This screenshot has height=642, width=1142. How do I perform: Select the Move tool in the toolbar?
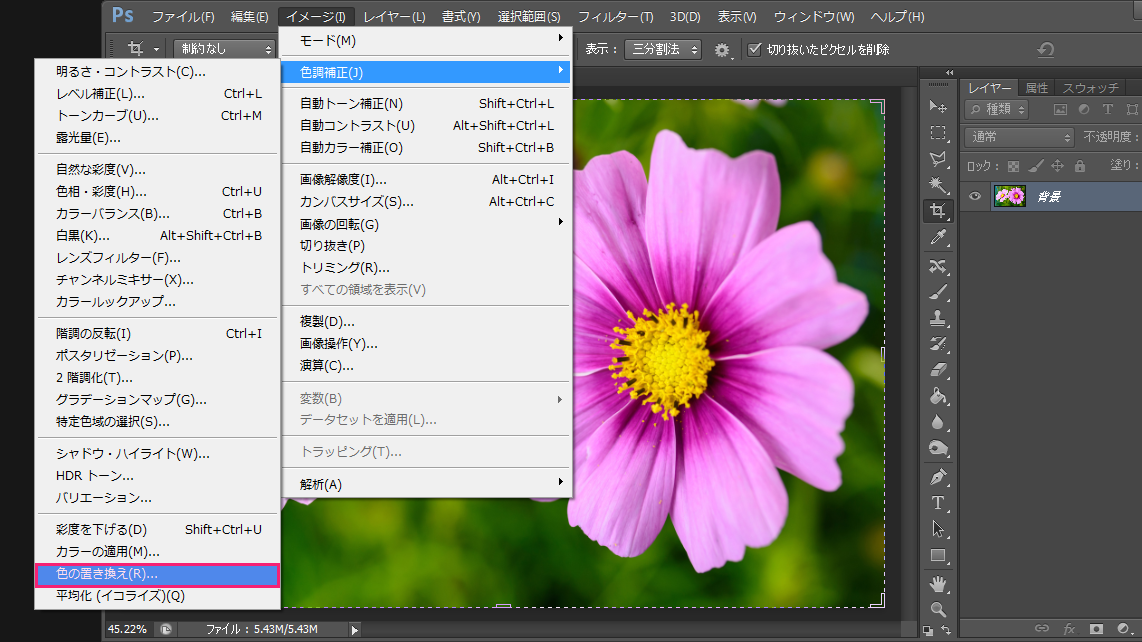coord(938,107)
